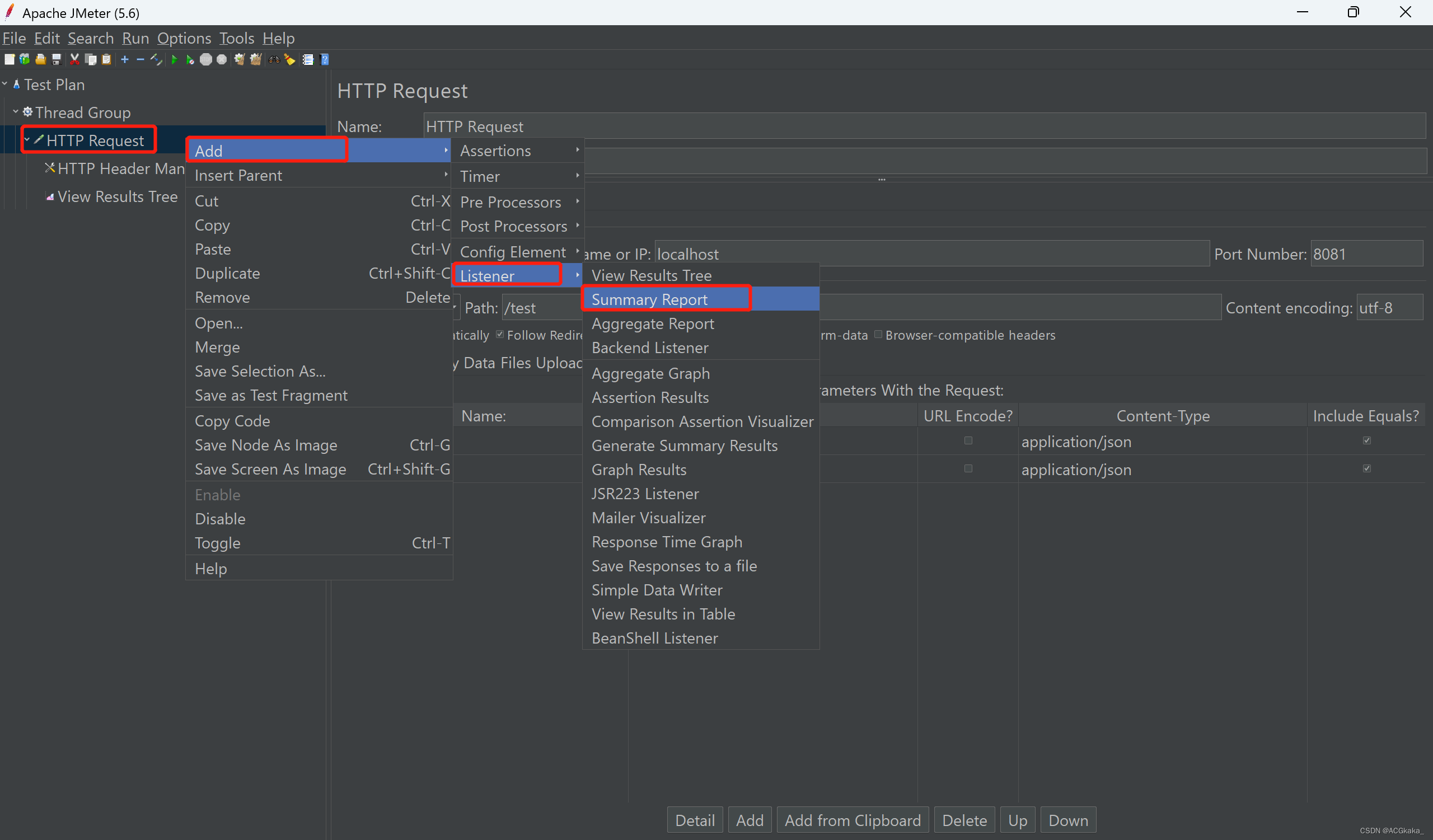
Task: Select Aggregate Report listener
Action: (x=701, y=323)
